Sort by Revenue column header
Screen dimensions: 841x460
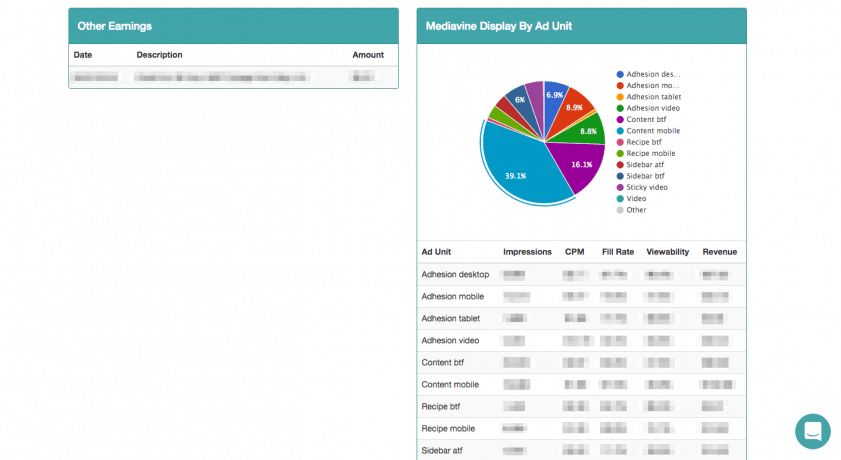(x=720, y=252)
